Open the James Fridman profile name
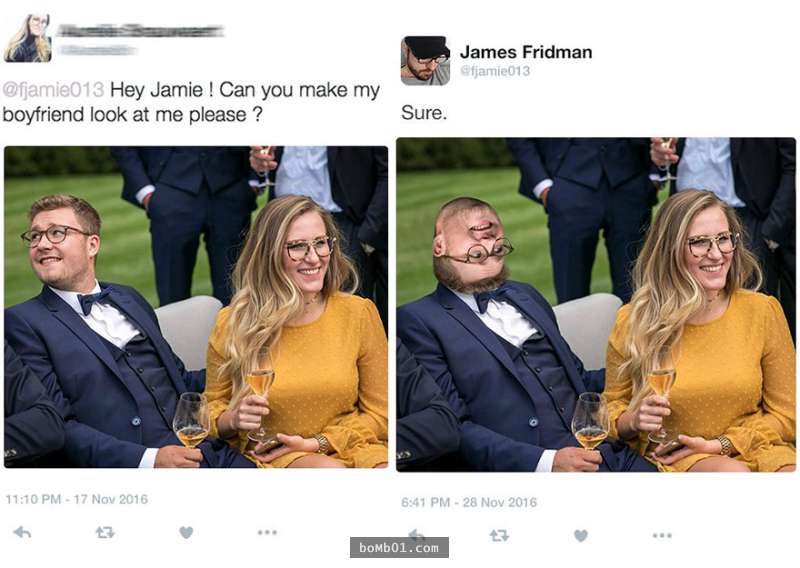 525,51
